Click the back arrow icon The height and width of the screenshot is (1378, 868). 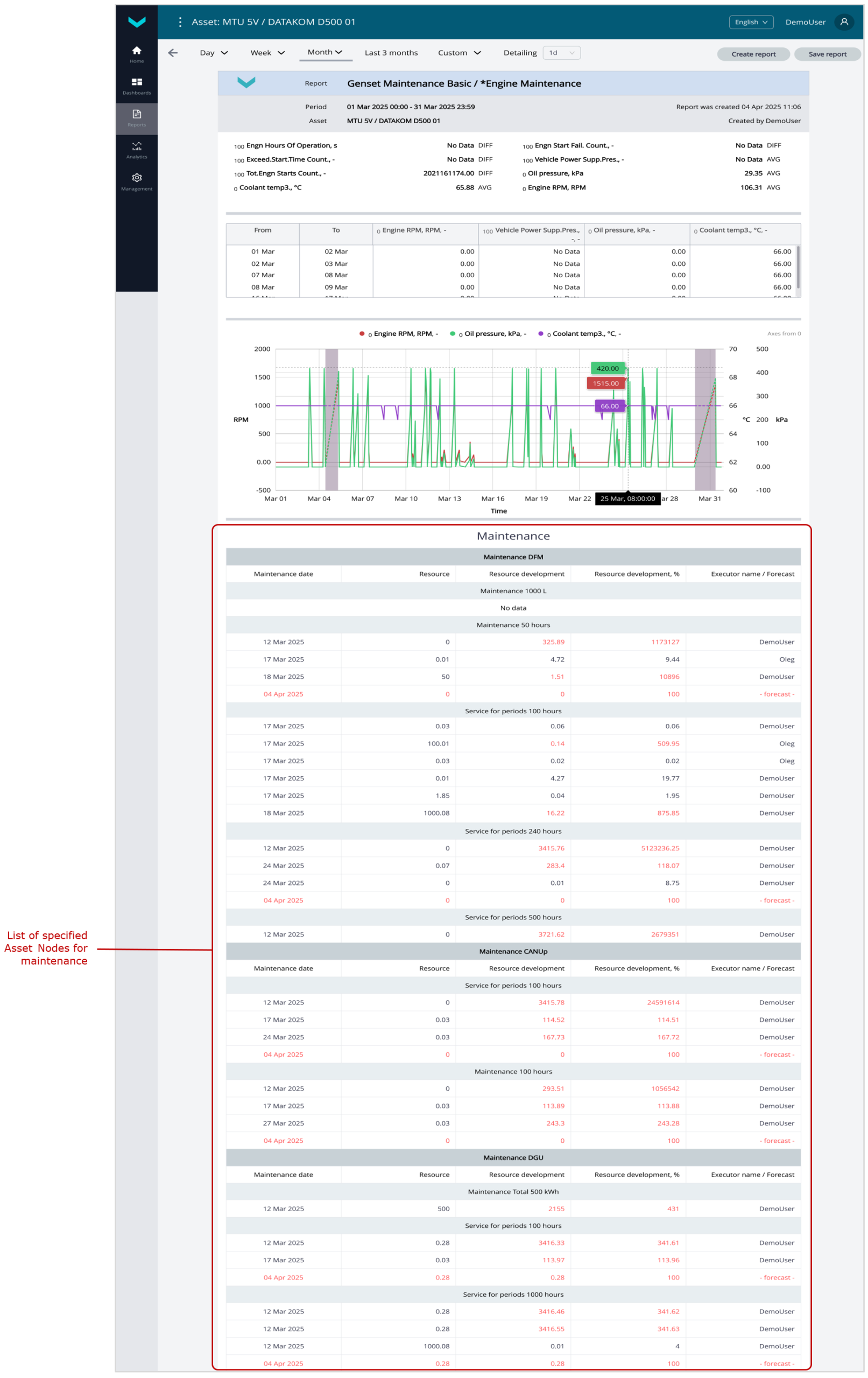click(x=173, y=53)
